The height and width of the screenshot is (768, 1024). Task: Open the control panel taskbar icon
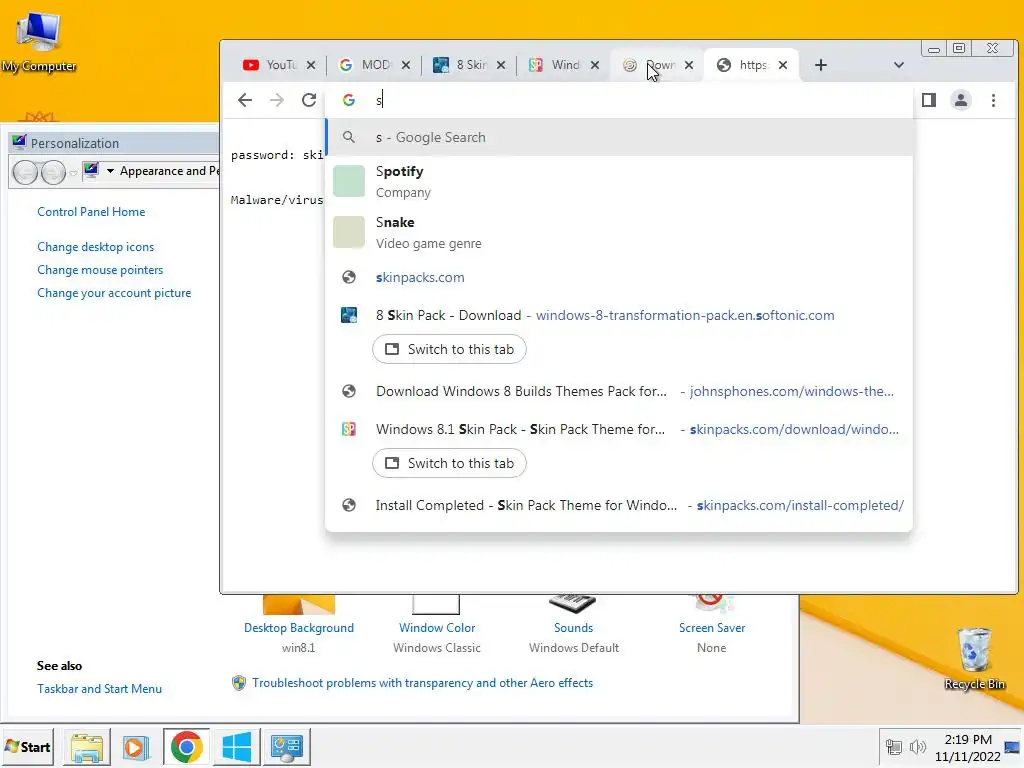pos(287,747)
